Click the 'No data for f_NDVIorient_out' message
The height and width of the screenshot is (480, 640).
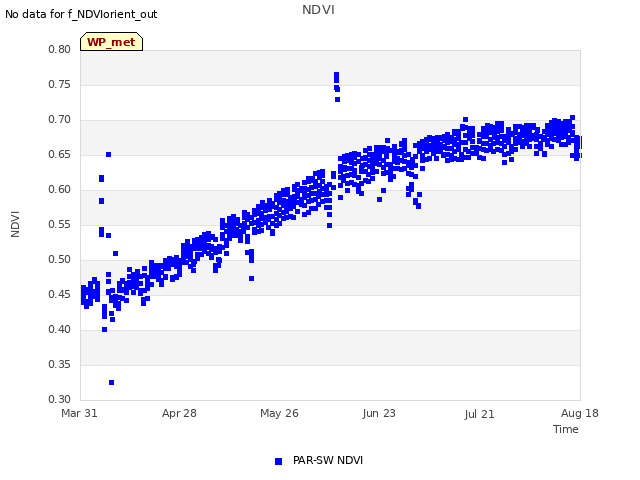point(81,14)
